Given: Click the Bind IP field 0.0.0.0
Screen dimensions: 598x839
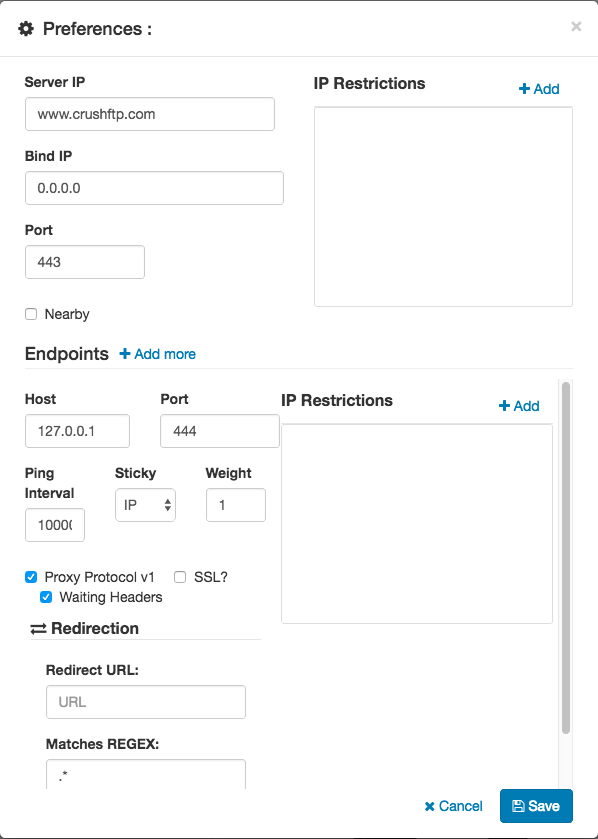Looking at the screenshot, I should [x=154, y=188].
